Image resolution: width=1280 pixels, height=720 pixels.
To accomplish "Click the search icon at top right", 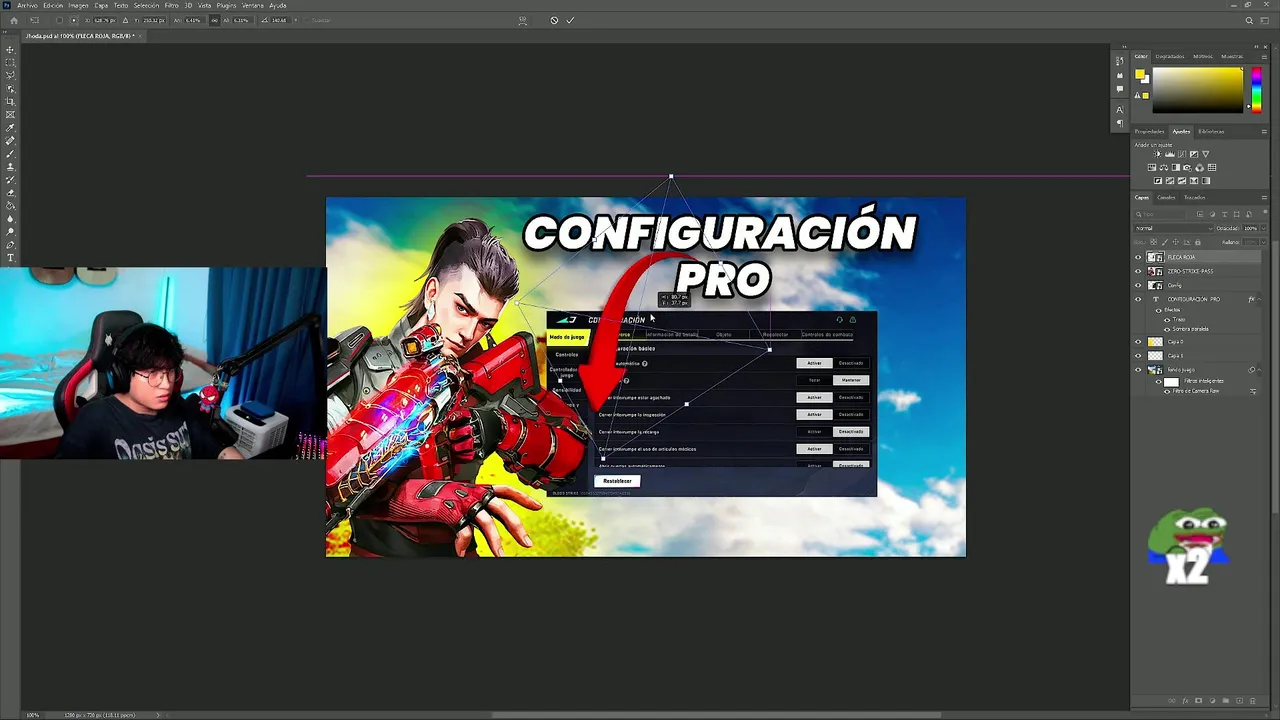I will 1249,20.
